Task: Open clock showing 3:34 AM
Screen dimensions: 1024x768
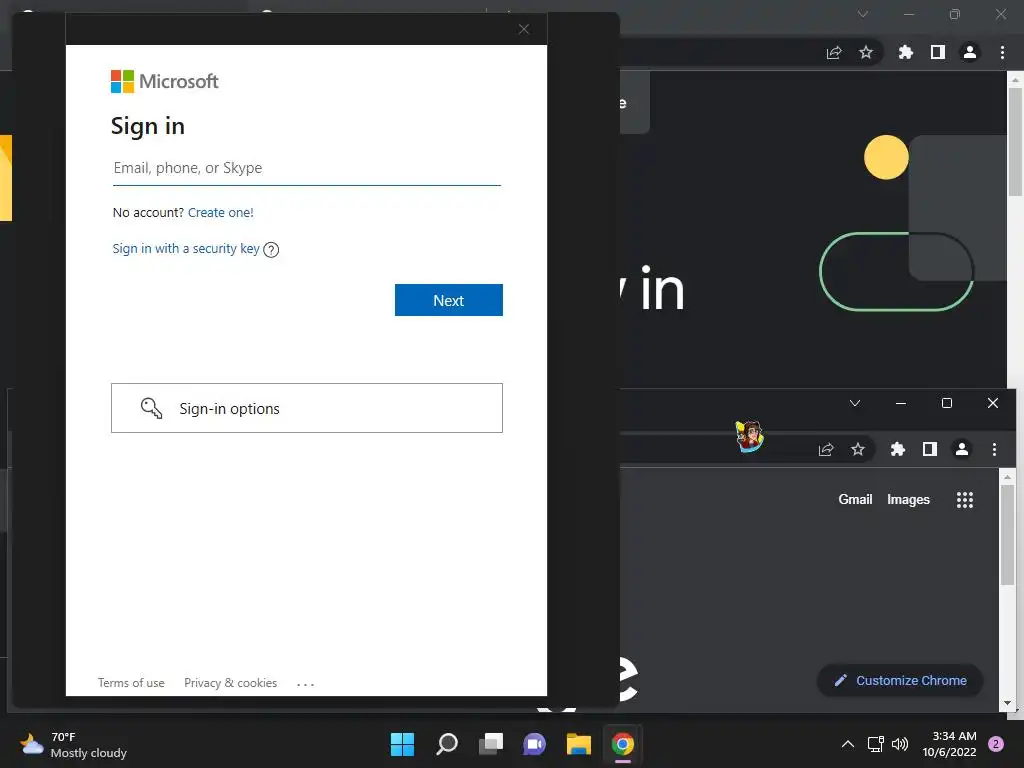Action: [x=950, y=744]
